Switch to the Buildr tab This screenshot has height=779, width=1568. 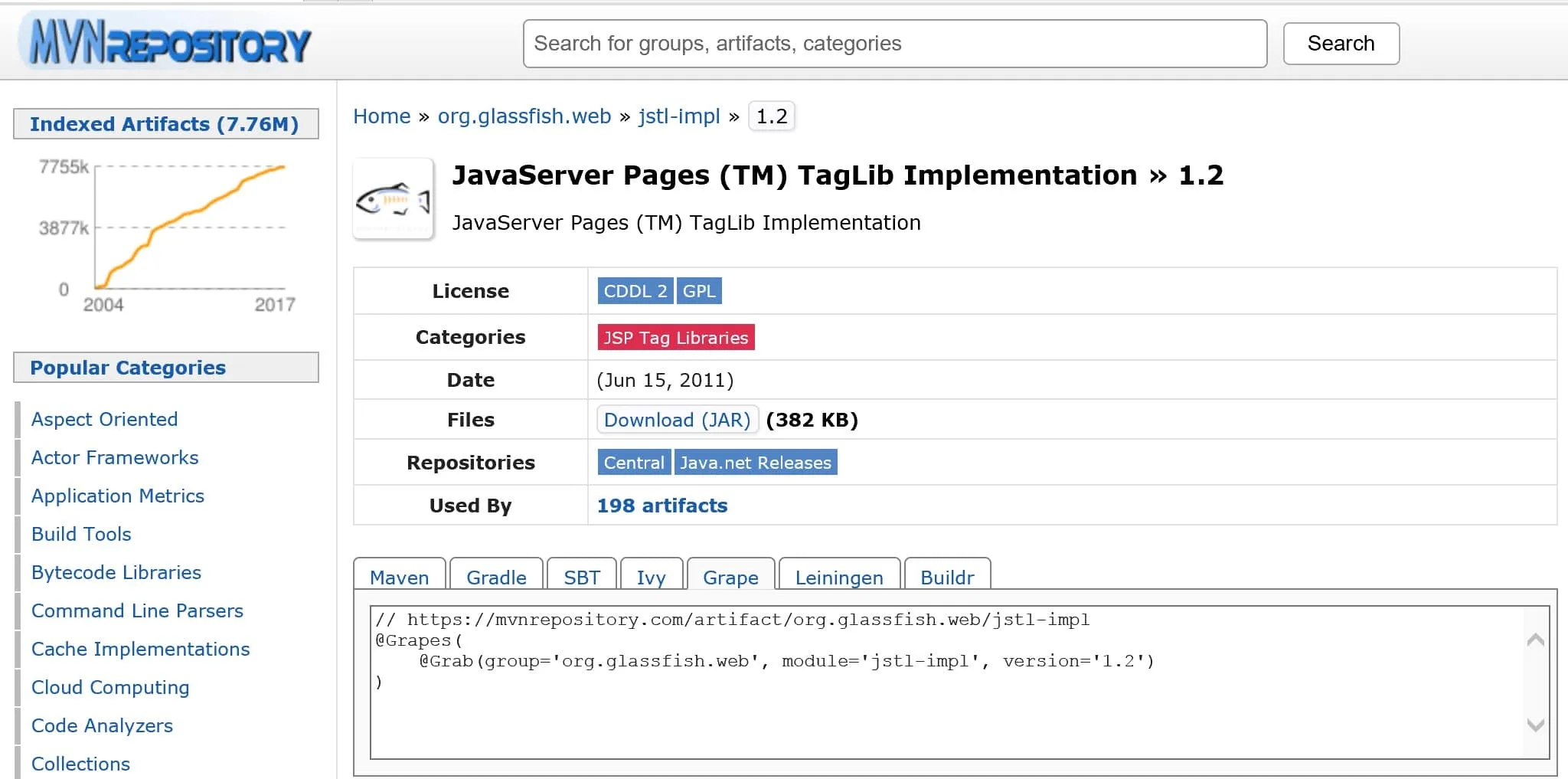[948, 576]
